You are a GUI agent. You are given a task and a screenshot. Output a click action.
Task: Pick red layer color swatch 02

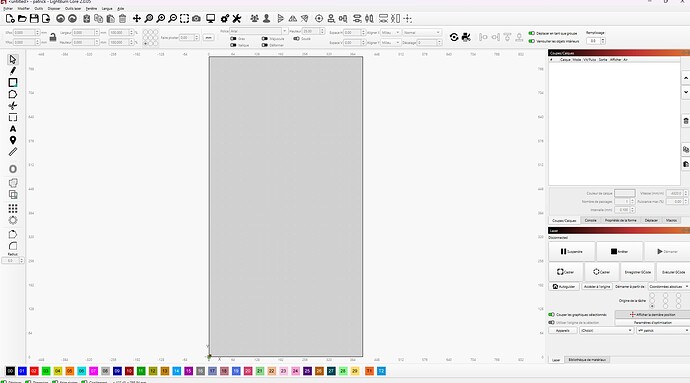tap(34, 371)
